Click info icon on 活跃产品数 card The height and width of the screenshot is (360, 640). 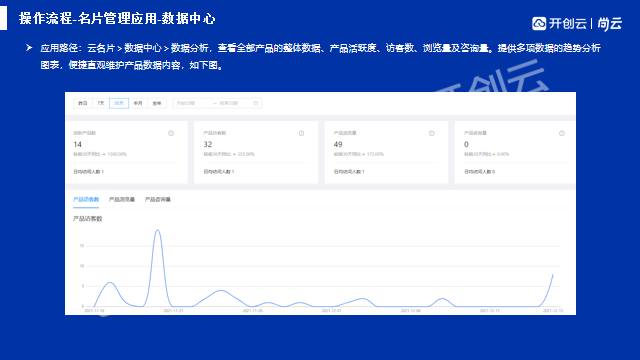(171, 133)
